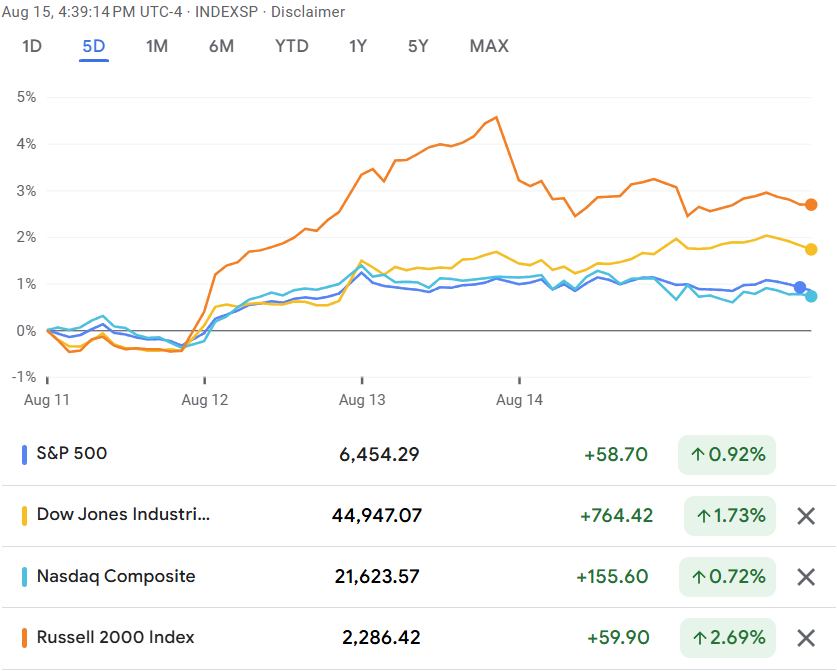837x671 pixels.
Task: Remove Nasdaq Composite from comparison
Action: pyautogui.click(x=806, y=577)
